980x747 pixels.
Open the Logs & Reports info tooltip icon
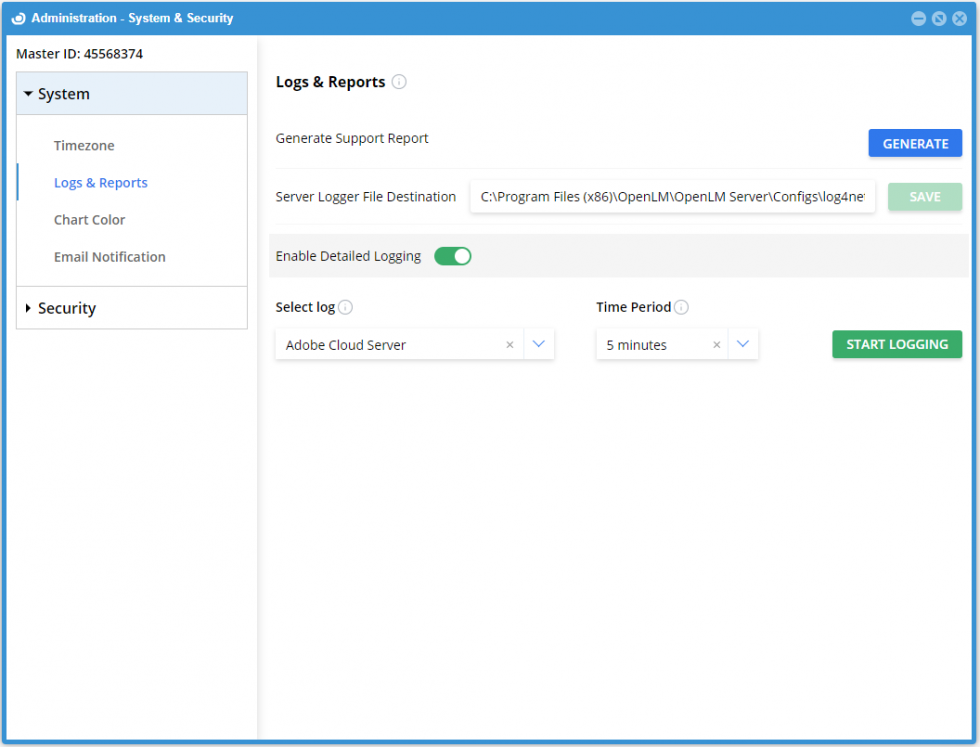399,82
